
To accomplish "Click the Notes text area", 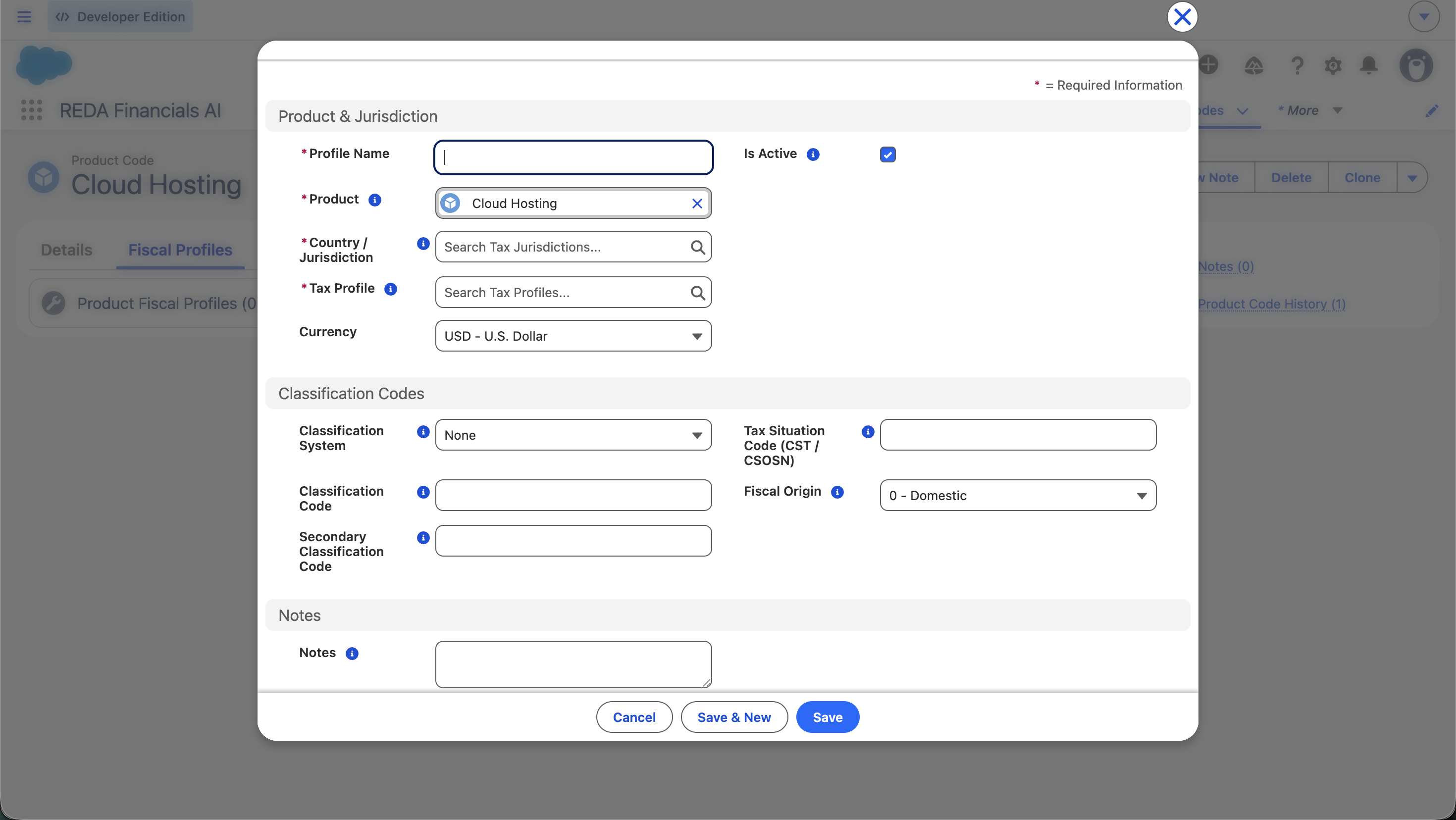I will (x=573, y=665).
